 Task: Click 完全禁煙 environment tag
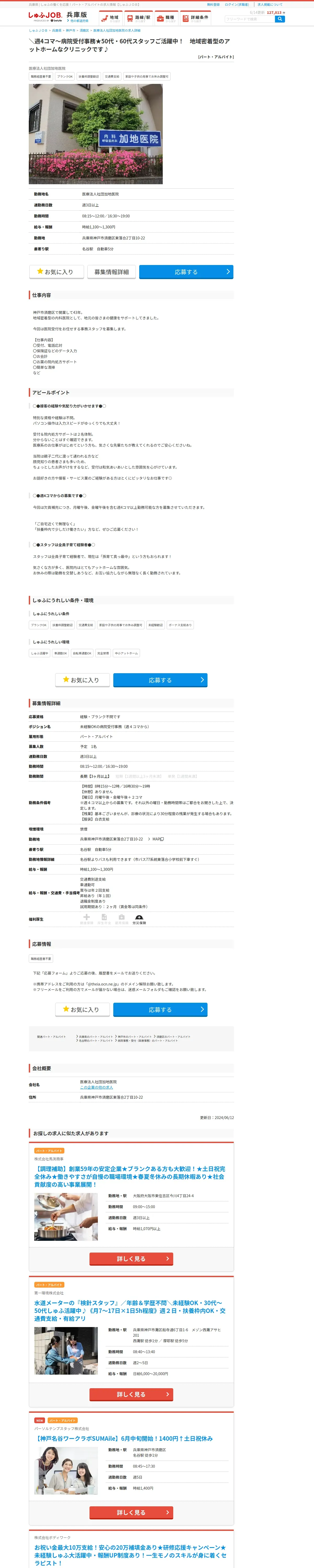[x=103, y=653]
